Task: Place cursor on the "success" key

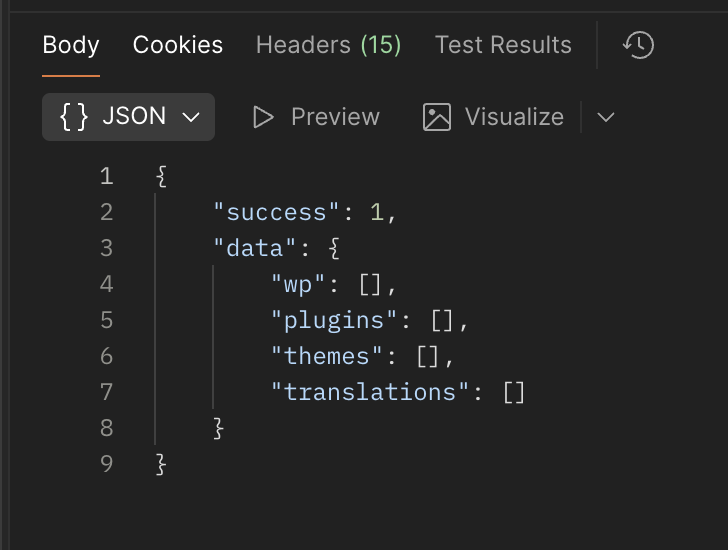Action: (277, 212)
